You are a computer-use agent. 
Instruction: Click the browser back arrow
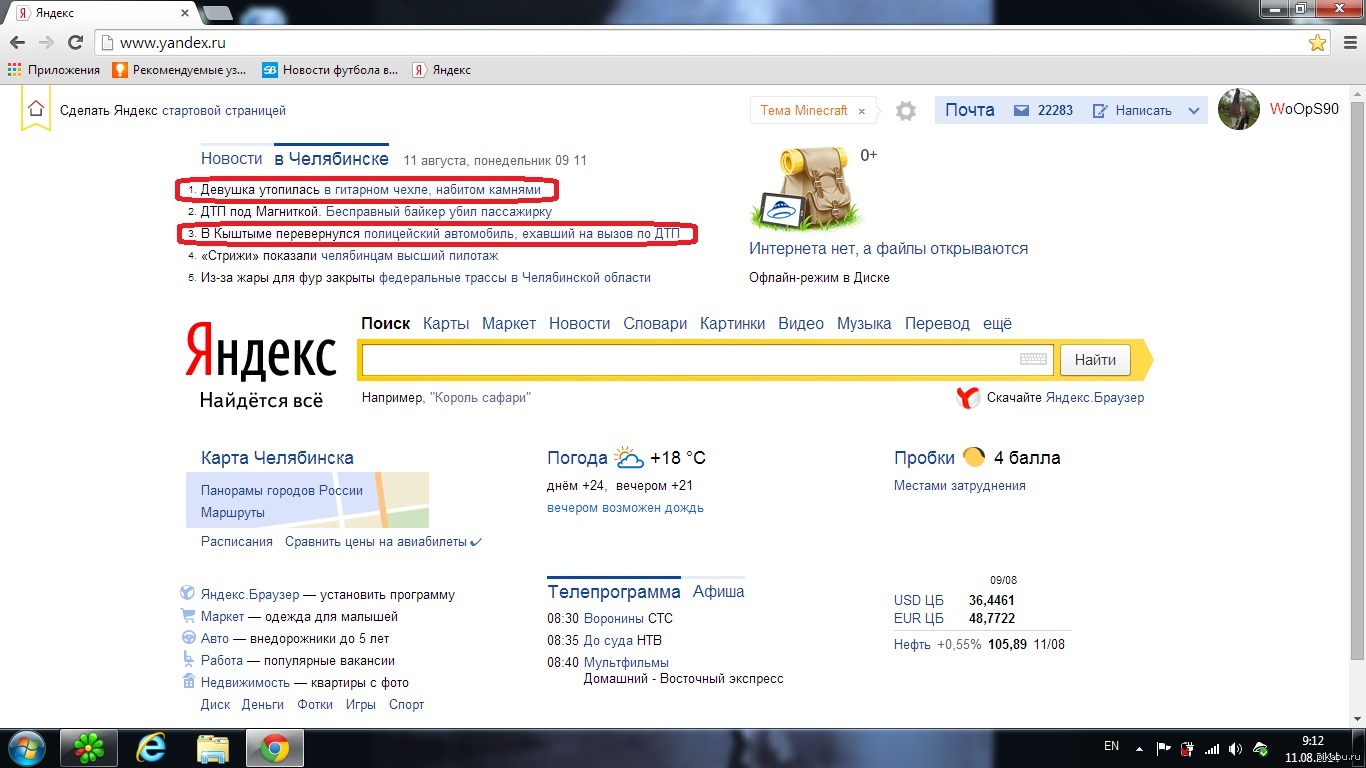(17, 43)
